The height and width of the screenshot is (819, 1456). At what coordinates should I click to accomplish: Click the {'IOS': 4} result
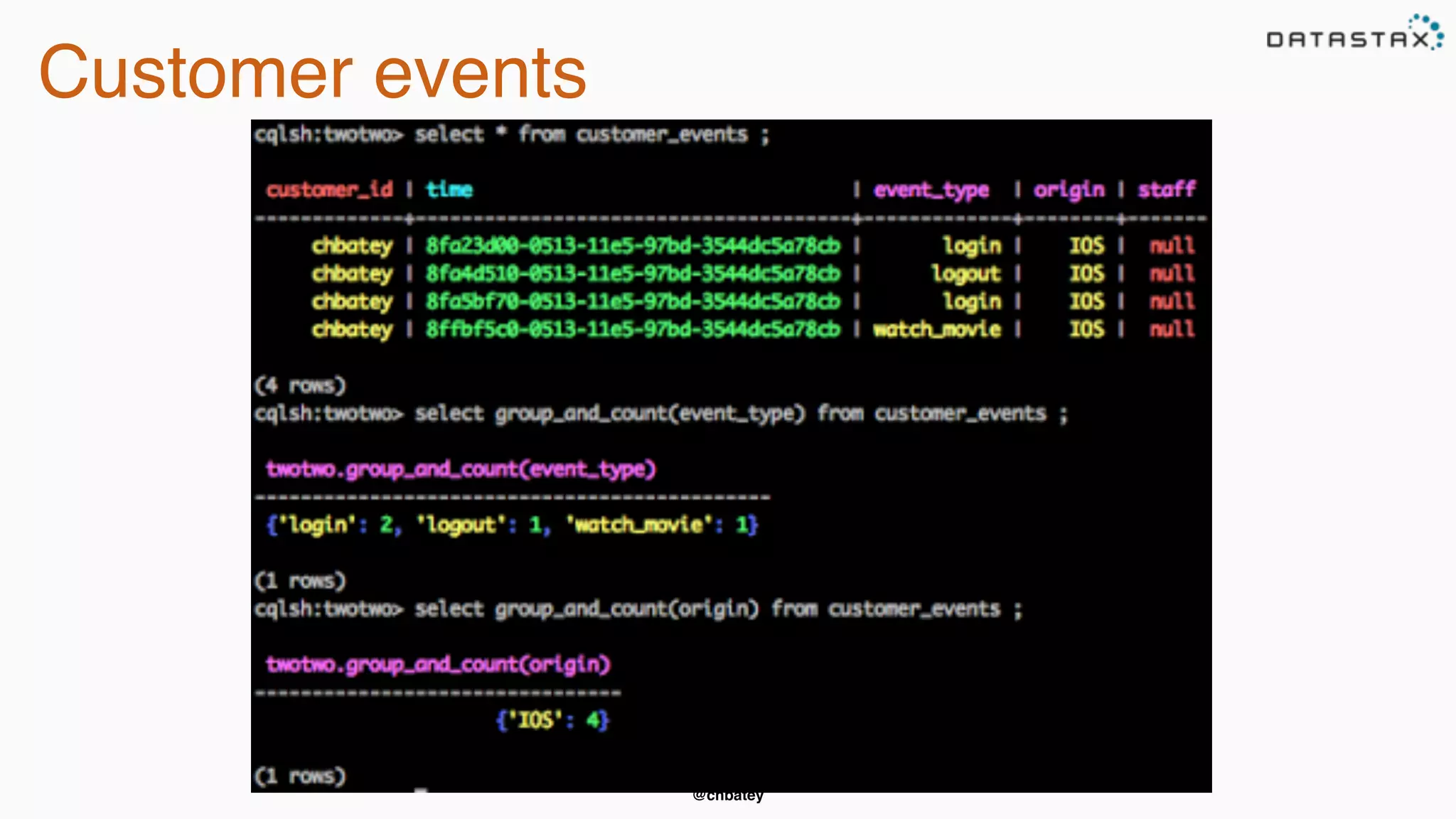pos(552,721)
